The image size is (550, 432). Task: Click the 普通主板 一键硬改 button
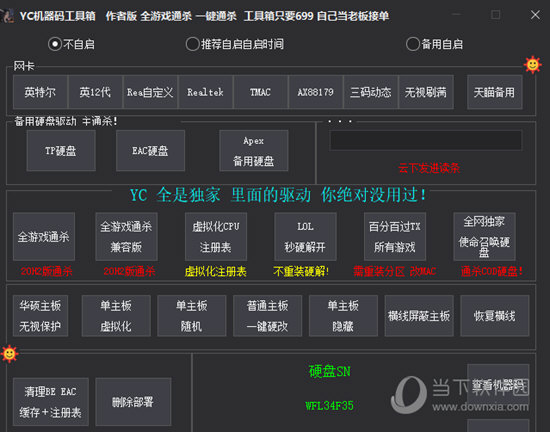tap(267, 316)
